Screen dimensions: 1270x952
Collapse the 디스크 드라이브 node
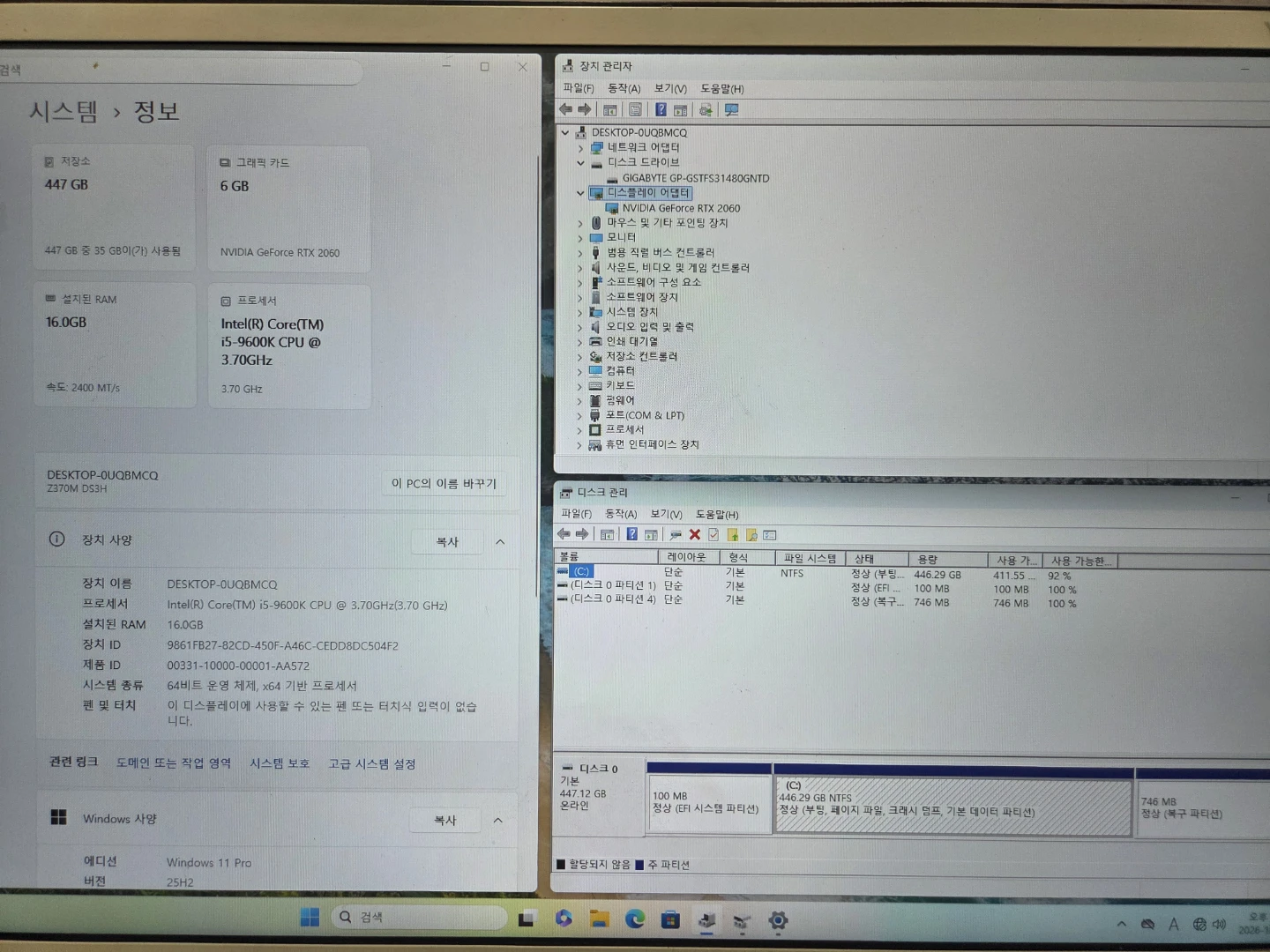coord(580,163)
